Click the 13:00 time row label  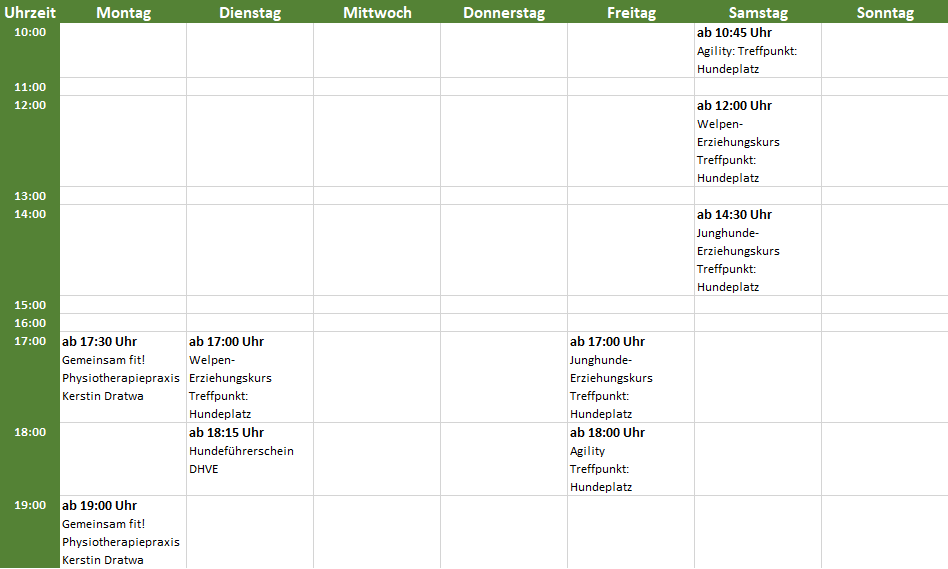[x=30, y=195]
